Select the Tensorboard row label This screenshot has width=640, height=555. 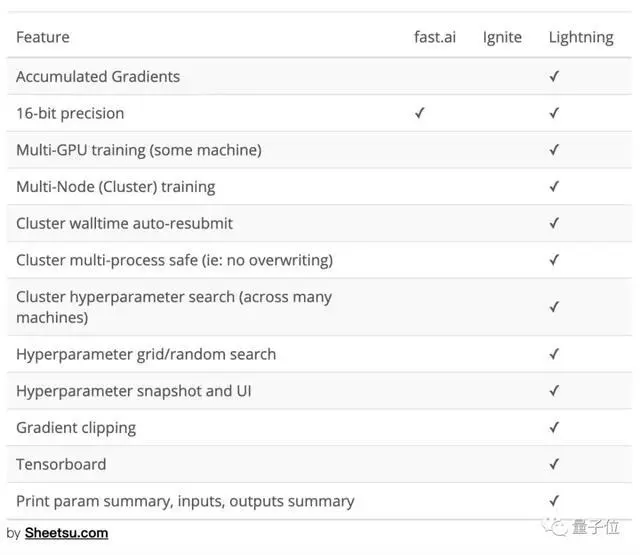[61, 464]
